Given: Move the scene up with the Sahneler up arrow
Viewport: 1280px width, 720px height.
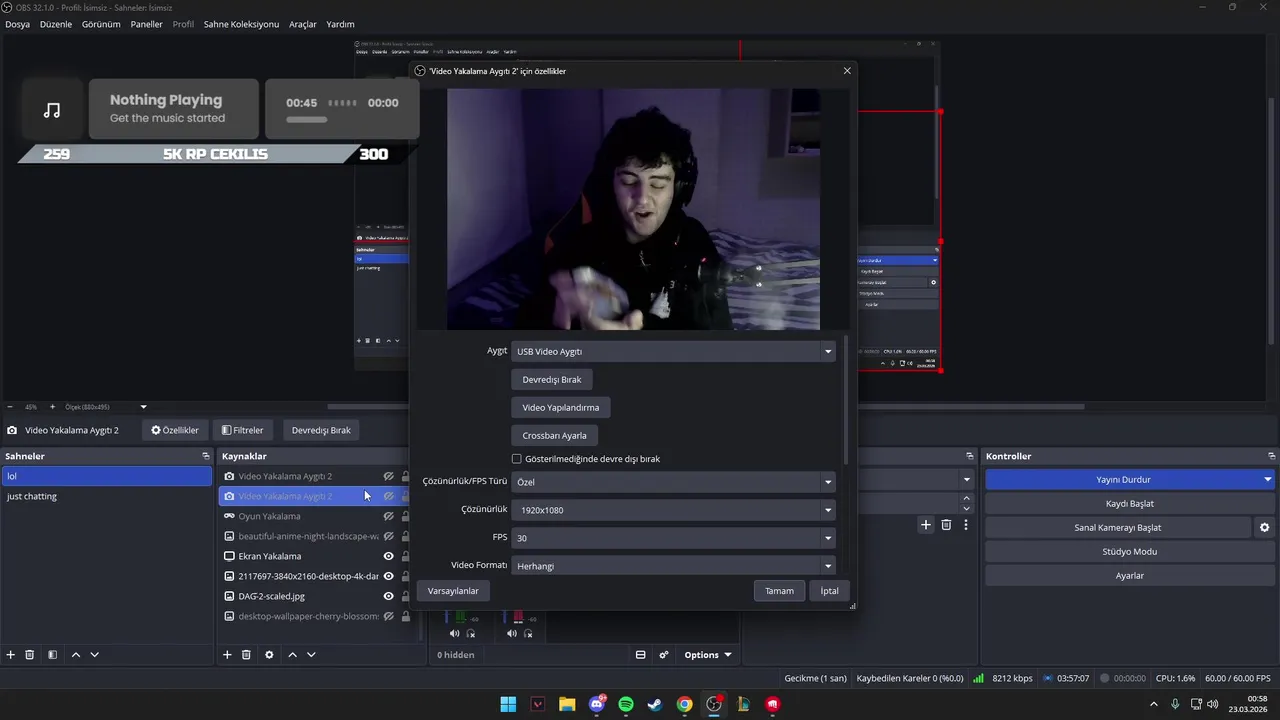Looking at the screenshot, I should 76,655.
